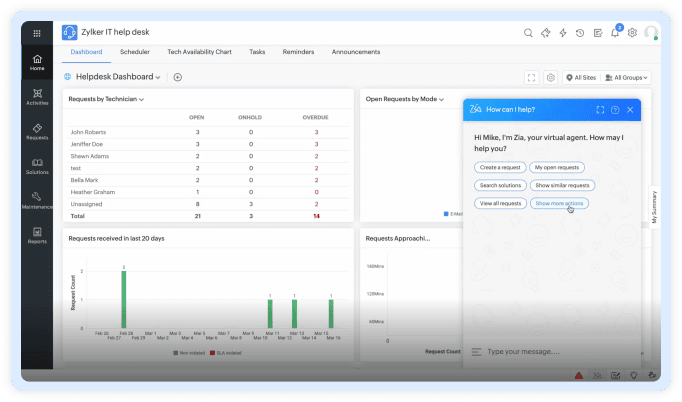Switch to the Dashboard tab
This screenshot has height=402, width=682.
(86, 52)
